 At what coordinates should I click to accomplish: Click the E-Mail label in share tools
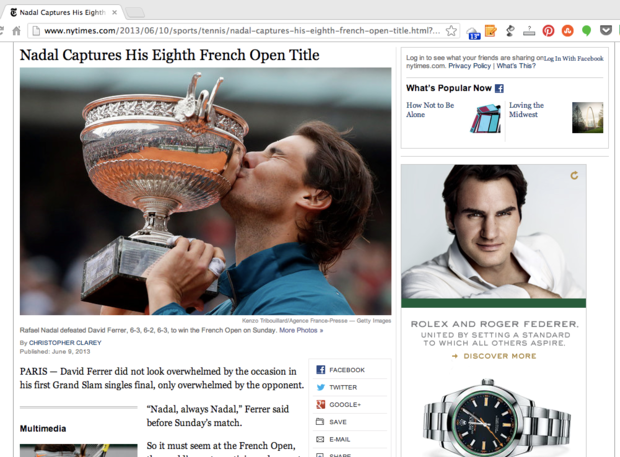(340, 439)
